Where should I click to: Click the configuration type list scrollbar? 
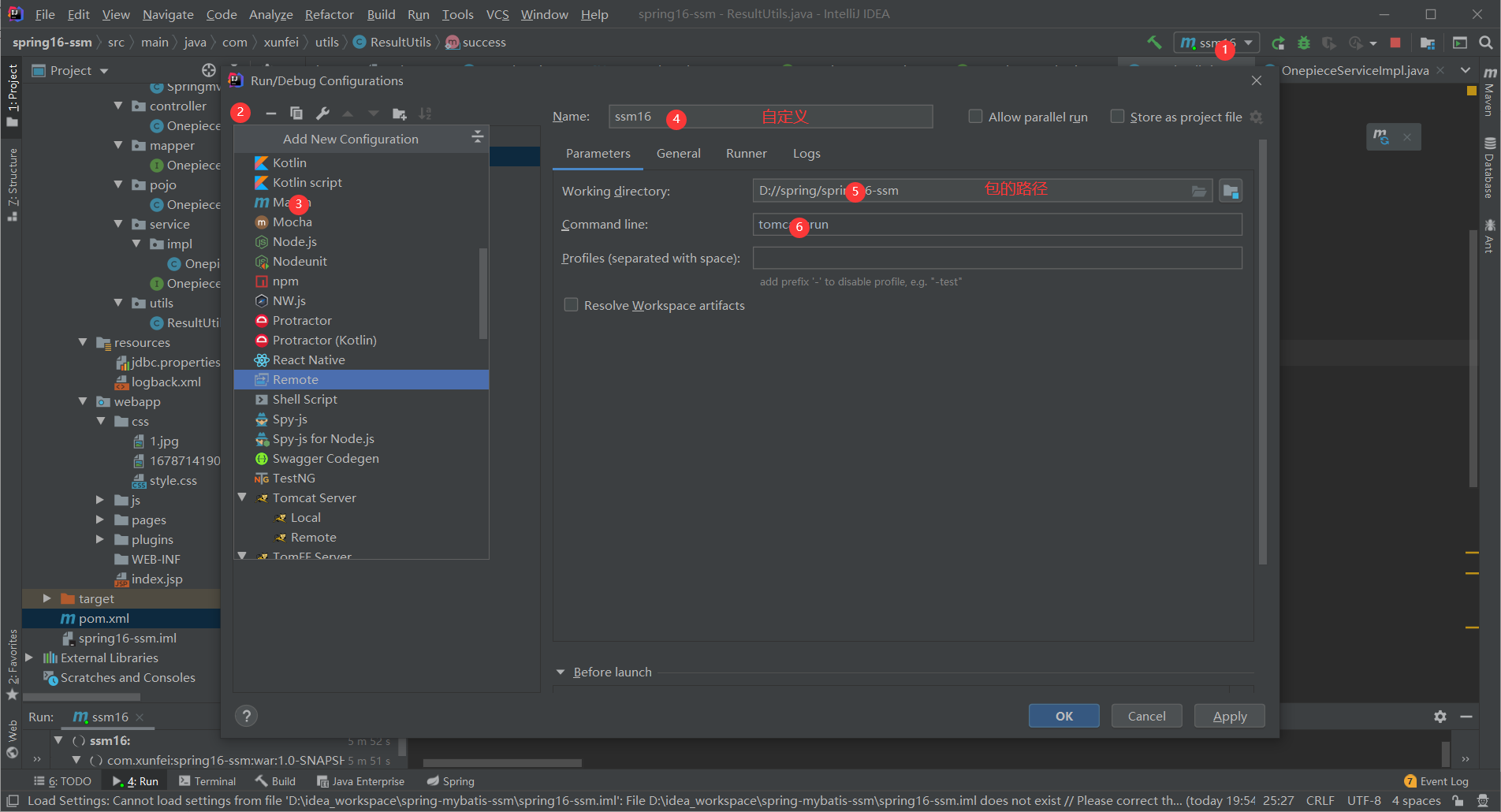click(x=483, y=293)
